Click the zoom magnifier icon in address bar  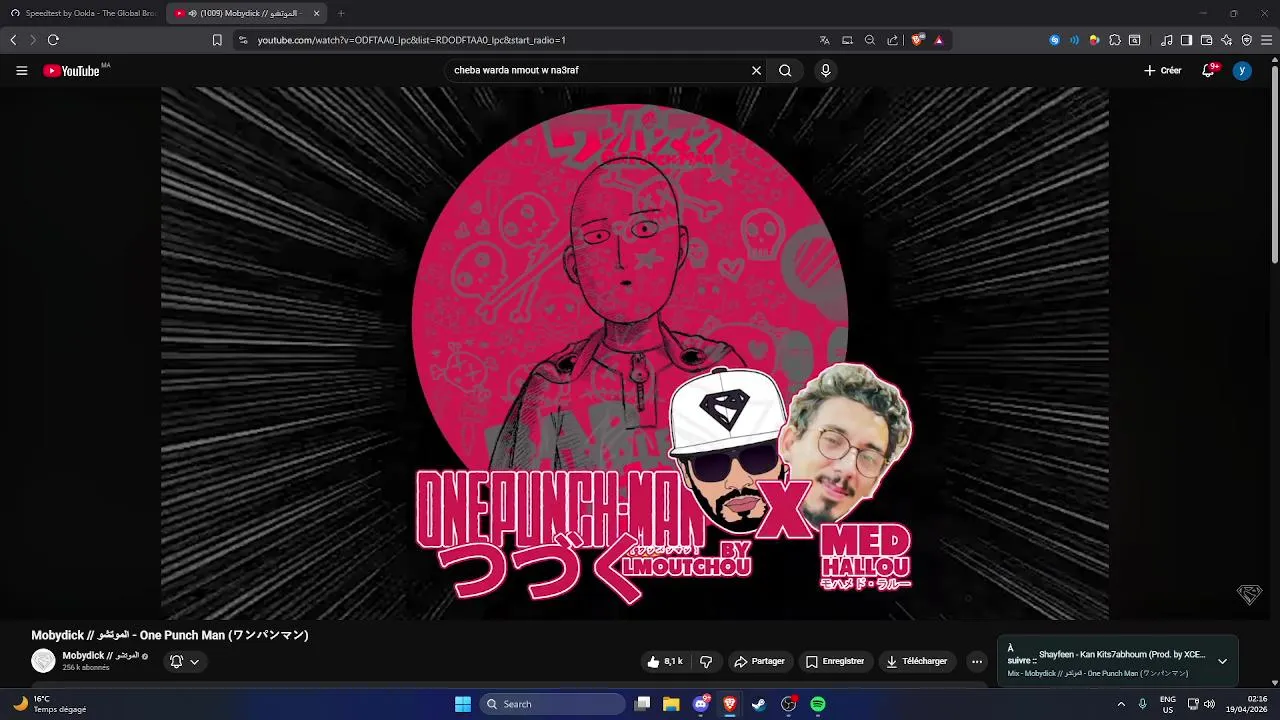coord(869,40)
